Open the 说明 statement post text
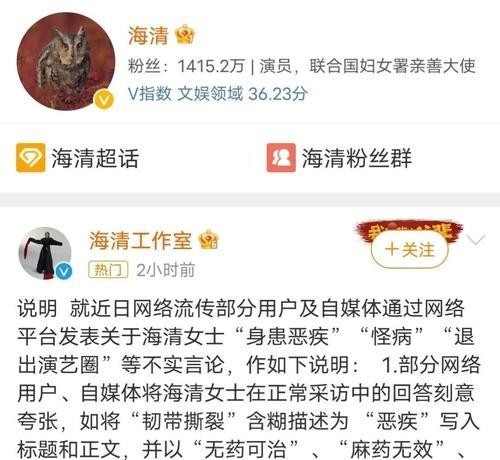The width and height of the screenshot is (500, 460). tap(249, 378)
